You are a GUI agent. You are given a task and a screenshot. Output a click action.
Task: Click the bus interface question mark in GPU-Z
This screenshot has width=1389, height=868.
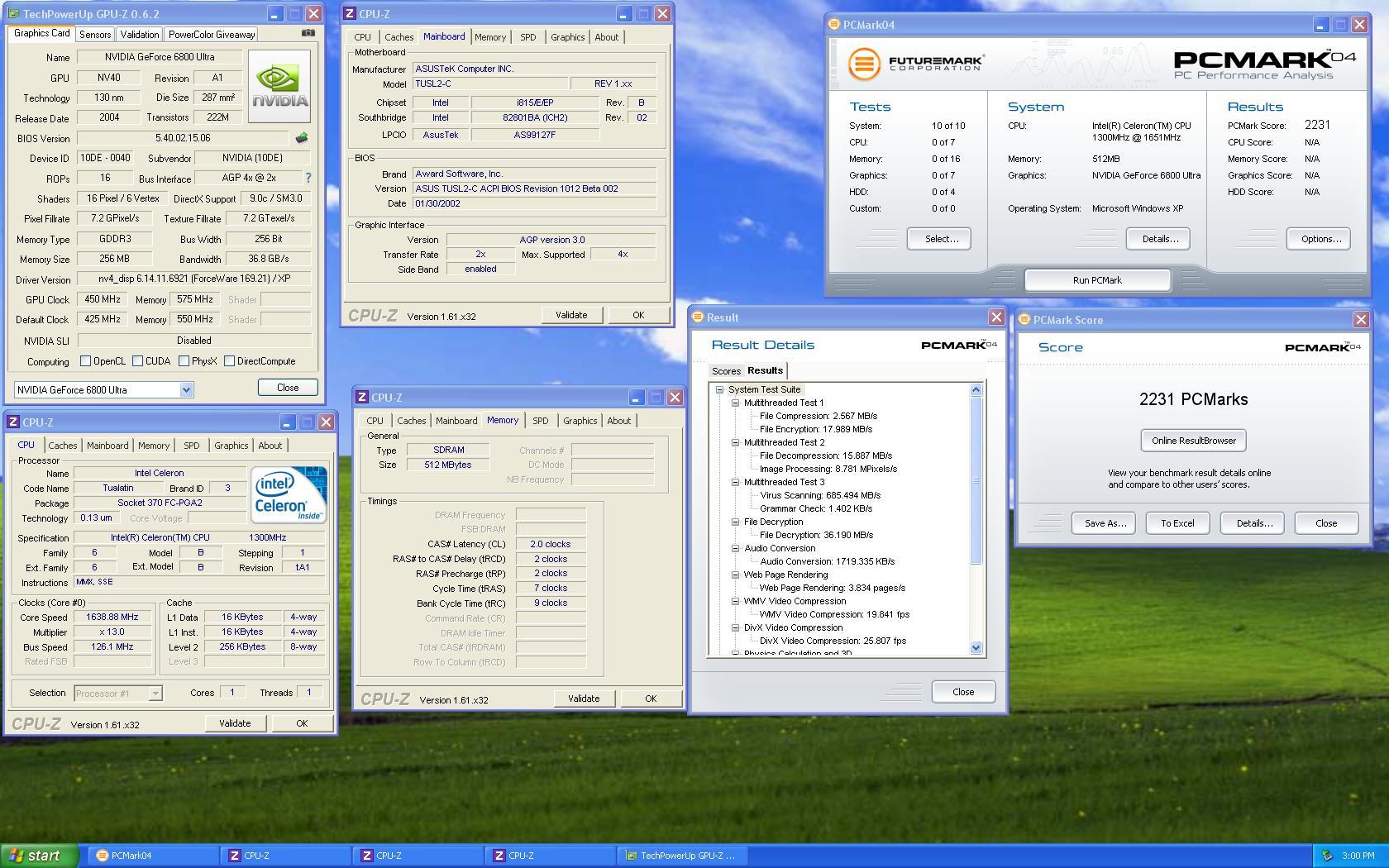click(308, 178)
